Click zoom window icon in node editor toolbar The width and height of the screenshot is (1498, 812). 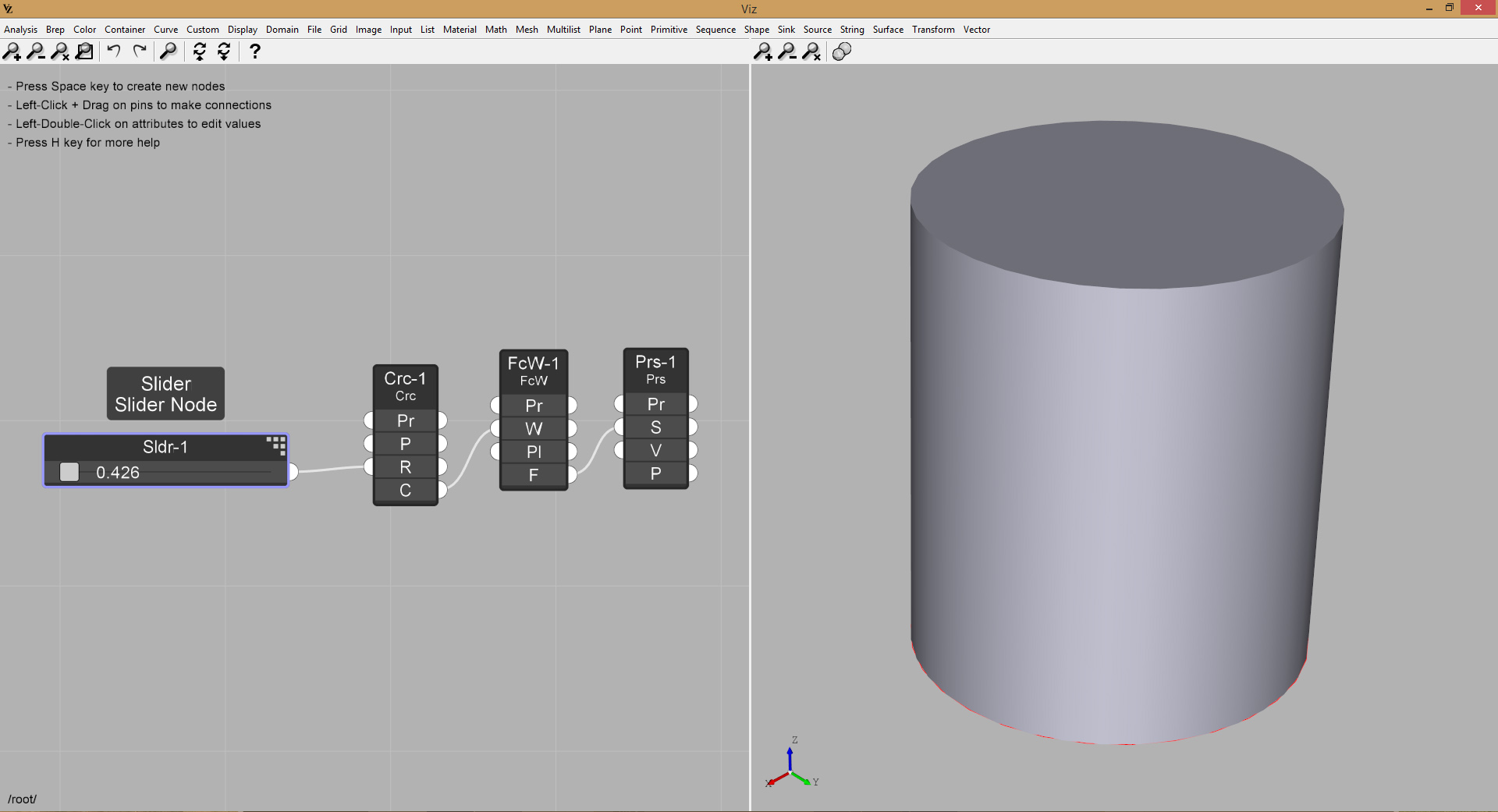click(x=84, y=51)
